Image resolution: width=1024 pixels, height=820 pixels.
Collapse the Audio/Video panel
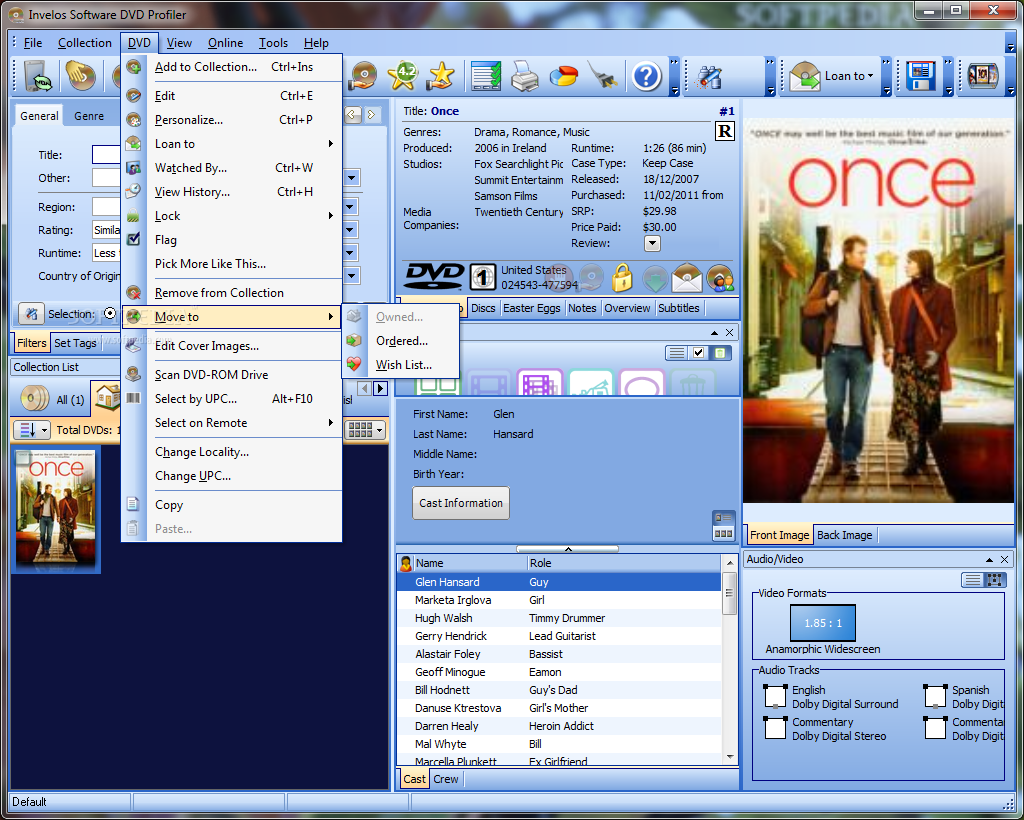[989, 560]
